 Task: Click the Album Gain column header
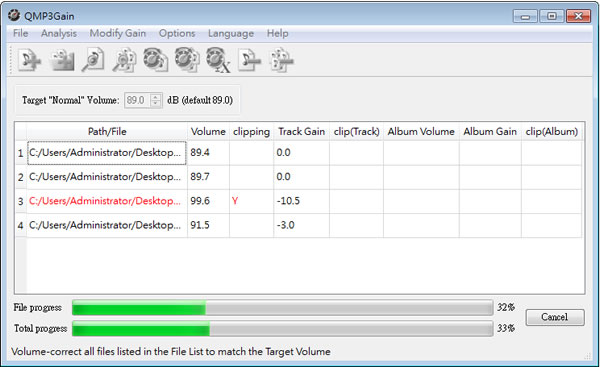pos(490,132)
